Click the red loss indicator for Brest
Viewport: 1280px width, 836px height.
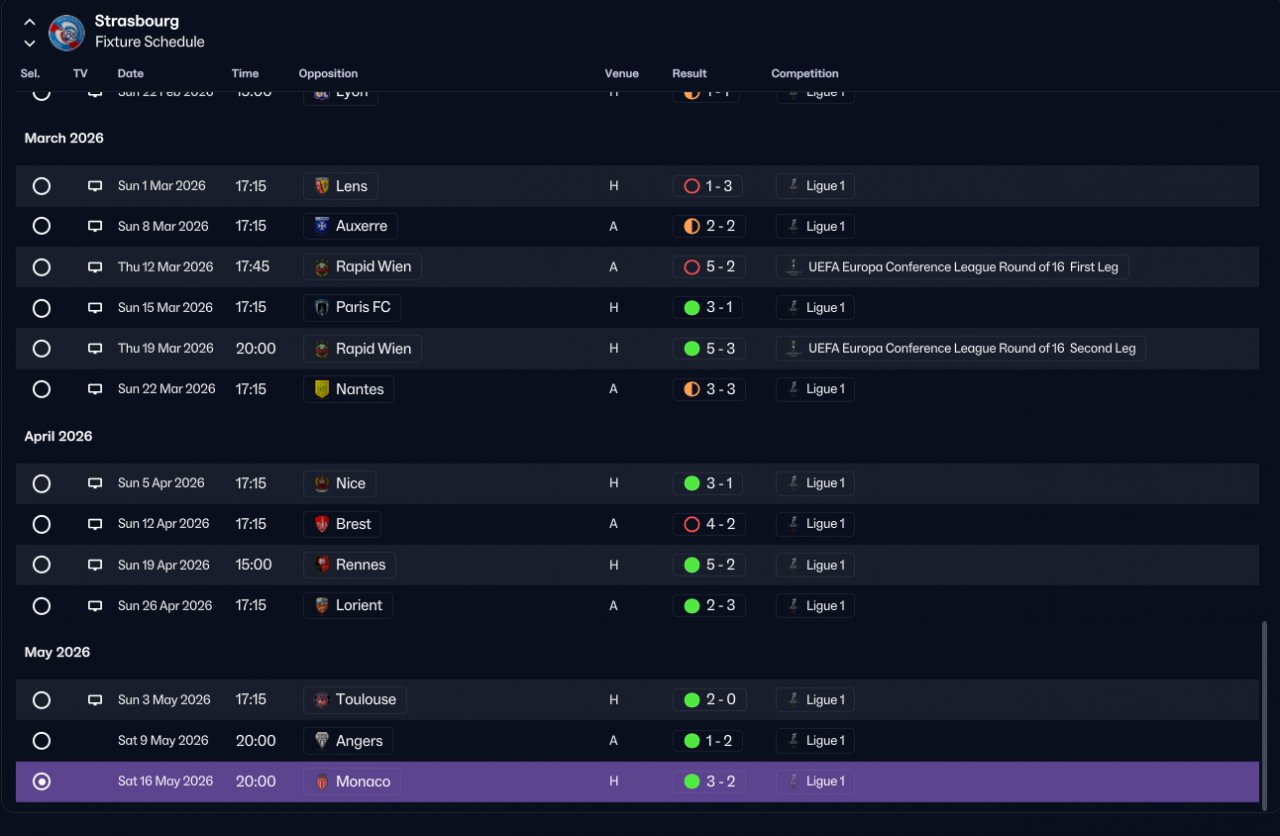[691, 524]
